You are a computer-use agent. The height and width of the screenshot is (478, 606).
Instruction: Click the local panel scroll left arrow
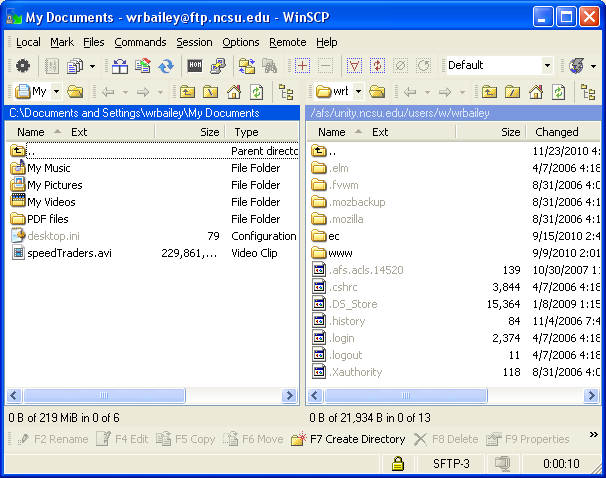tap(14, 395)
